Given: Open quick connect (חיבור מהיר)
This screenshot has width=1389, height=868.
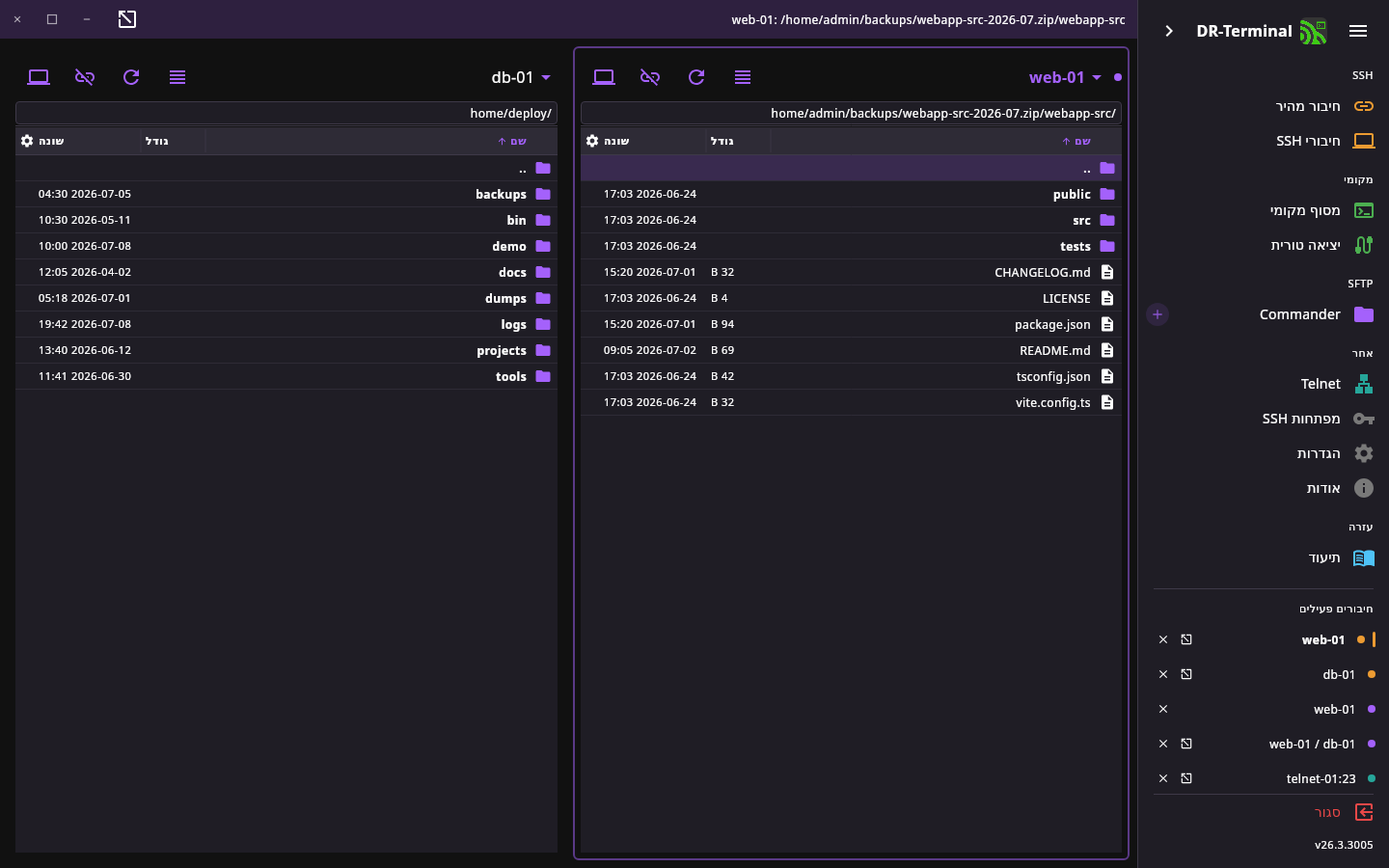Looking at the screenshot, I should [1264, 106].
